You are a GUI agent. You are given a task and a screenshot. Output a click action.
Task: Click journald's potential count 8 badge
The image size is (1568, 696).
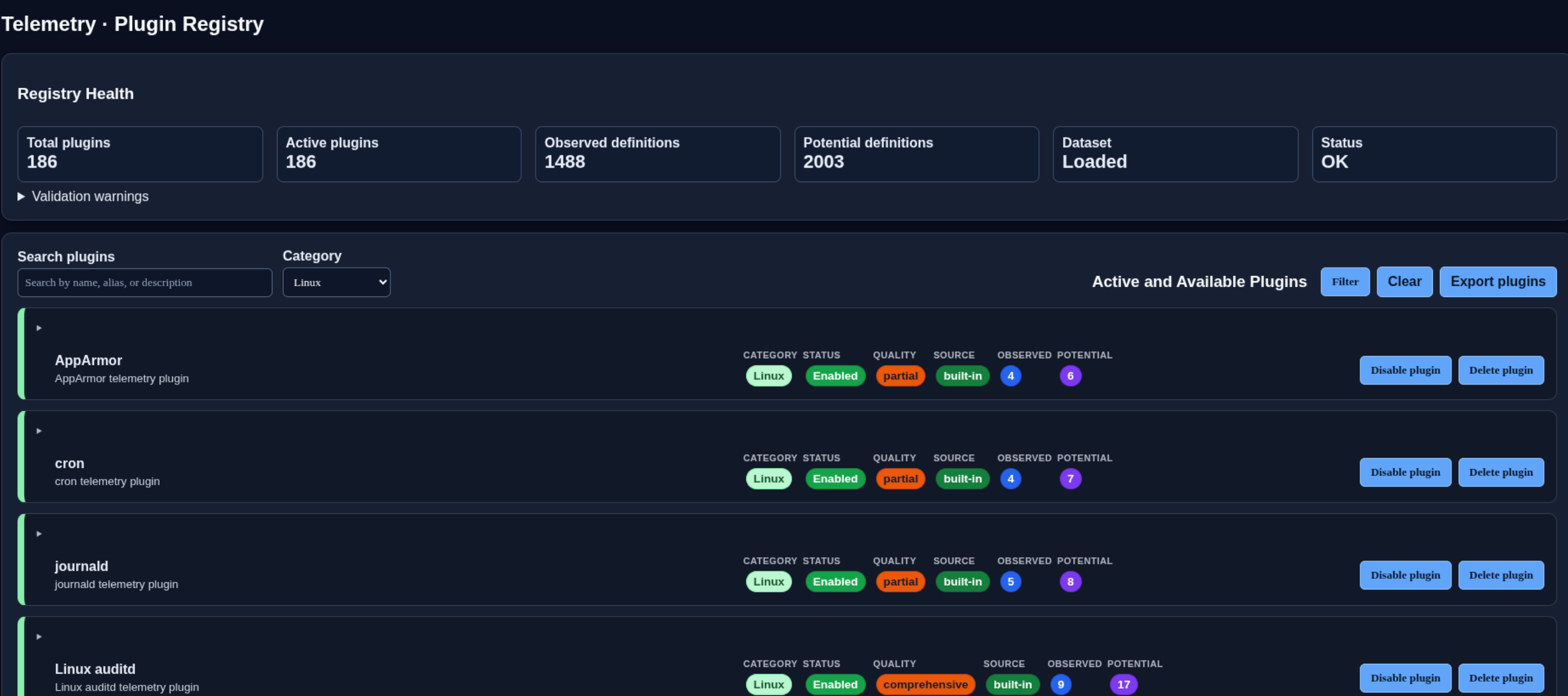[1070, 582]
